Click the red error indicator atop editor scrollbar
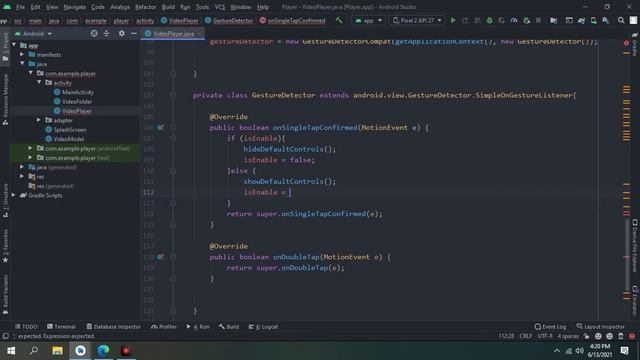This screenshot has height=360, width=640. [626, 42]
